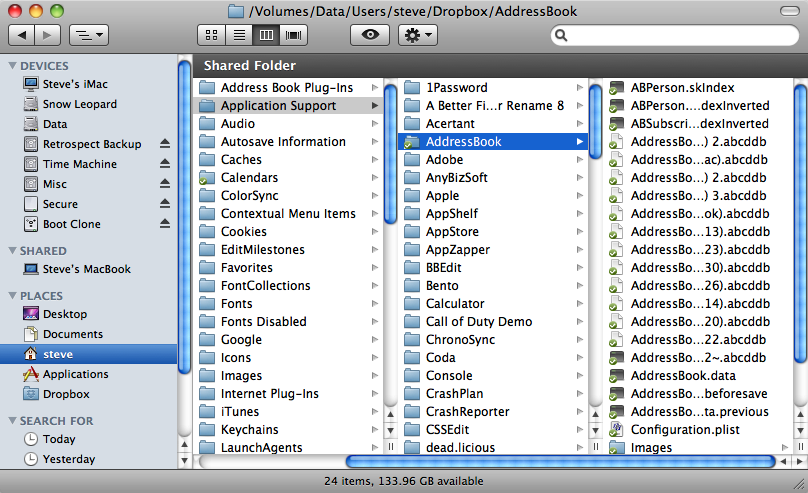The height and width of the screenshot is (493, 808).
Task: Select the AddressBo...beforesave file
Action: 698,394
